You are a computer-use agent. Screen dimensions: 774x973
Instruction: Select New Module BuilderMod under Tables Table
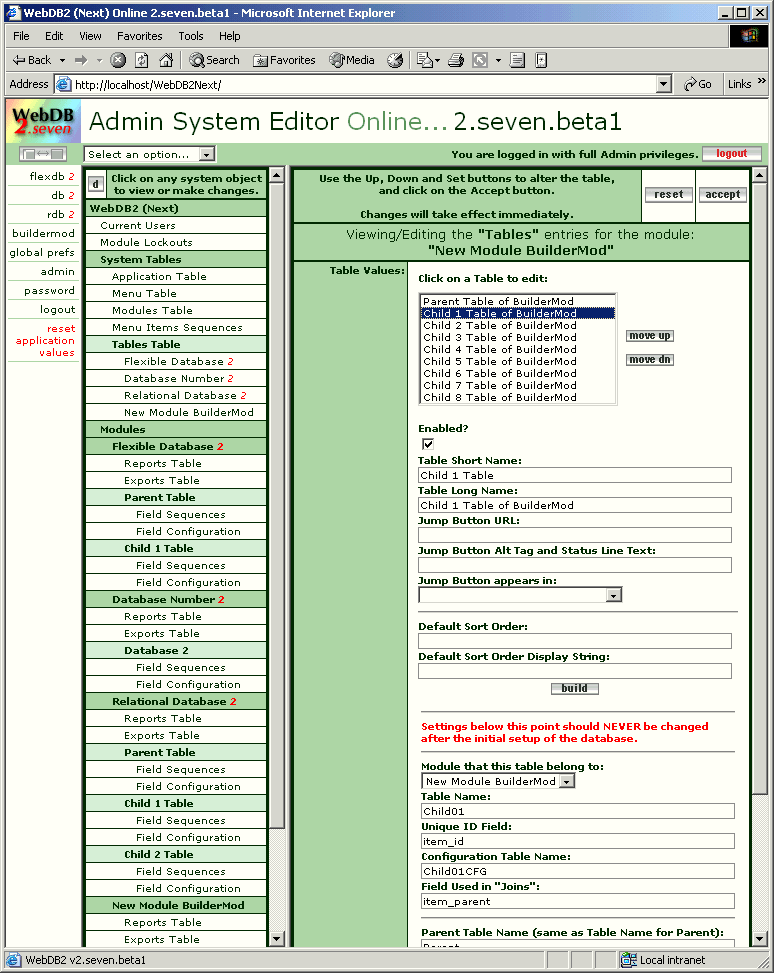point(176,412)
